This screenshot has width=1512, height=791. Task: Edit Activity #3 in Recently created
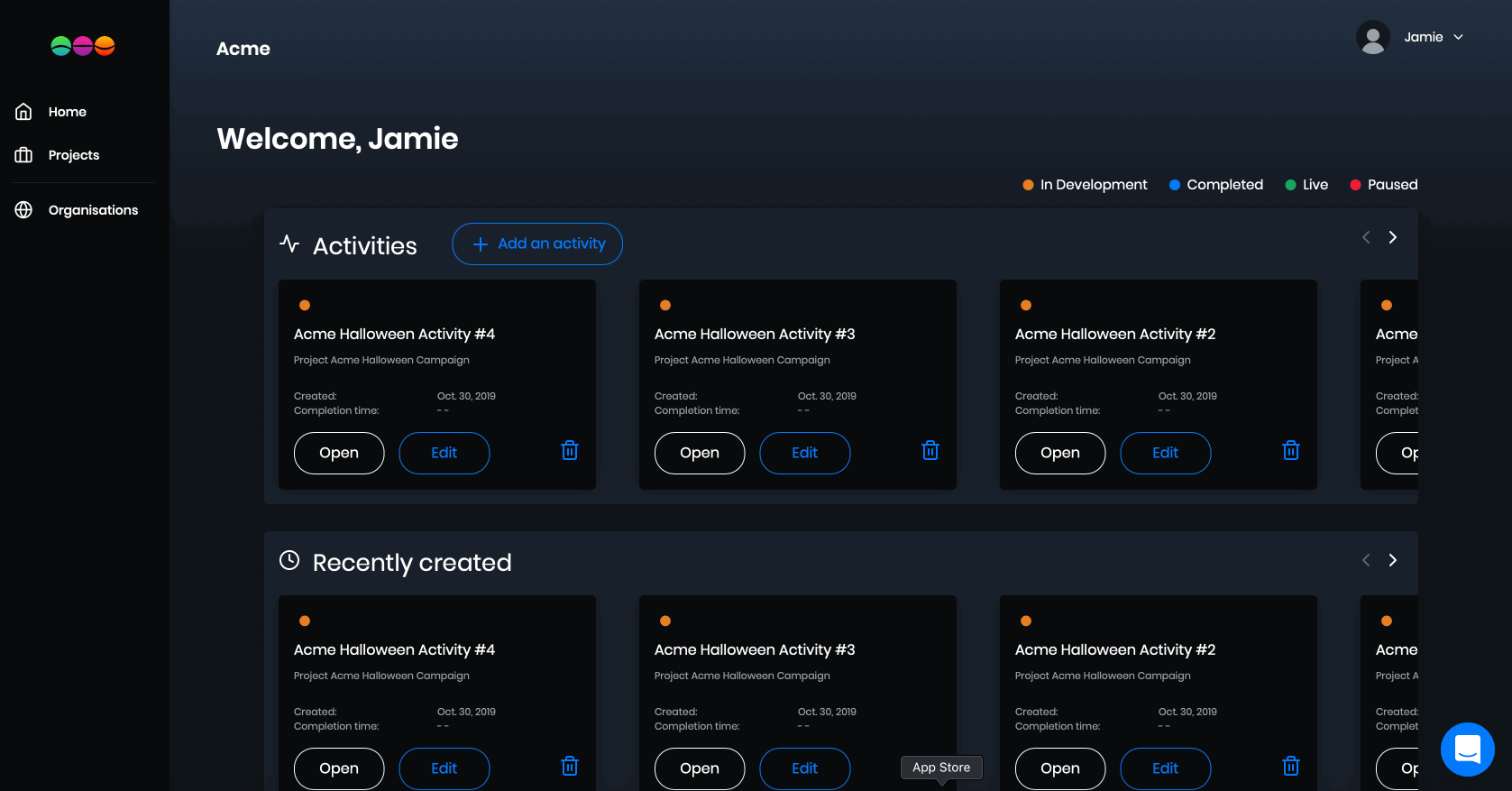(805, 768)
